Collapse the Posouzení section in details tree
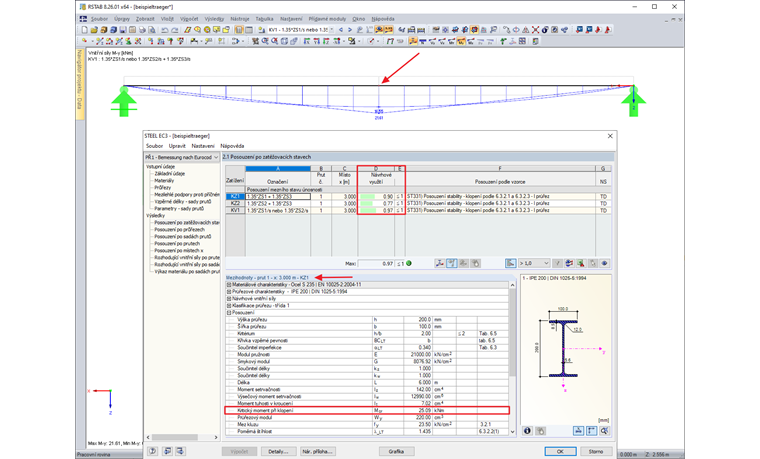 point(229,312)
